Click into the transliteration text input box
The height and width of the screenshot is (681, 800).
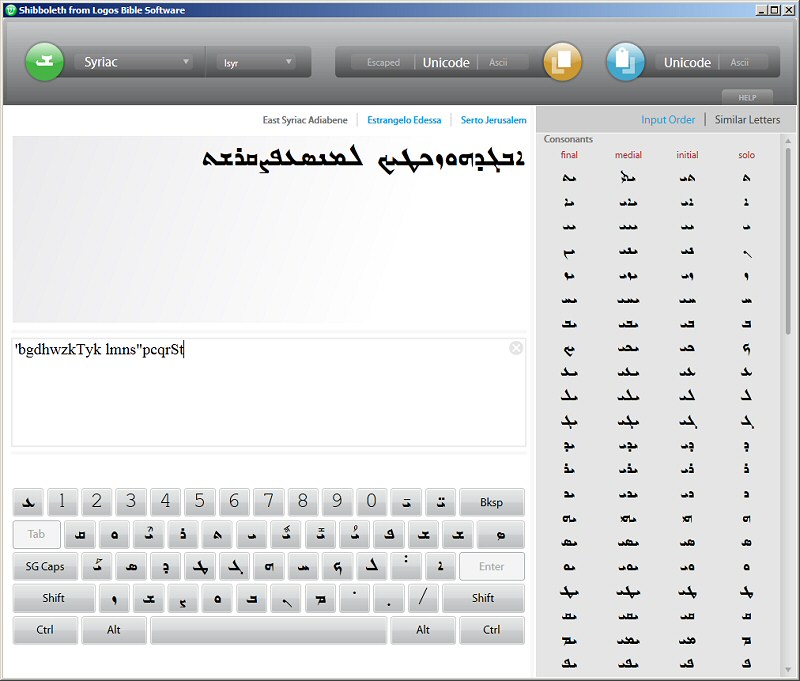[268, 400]
